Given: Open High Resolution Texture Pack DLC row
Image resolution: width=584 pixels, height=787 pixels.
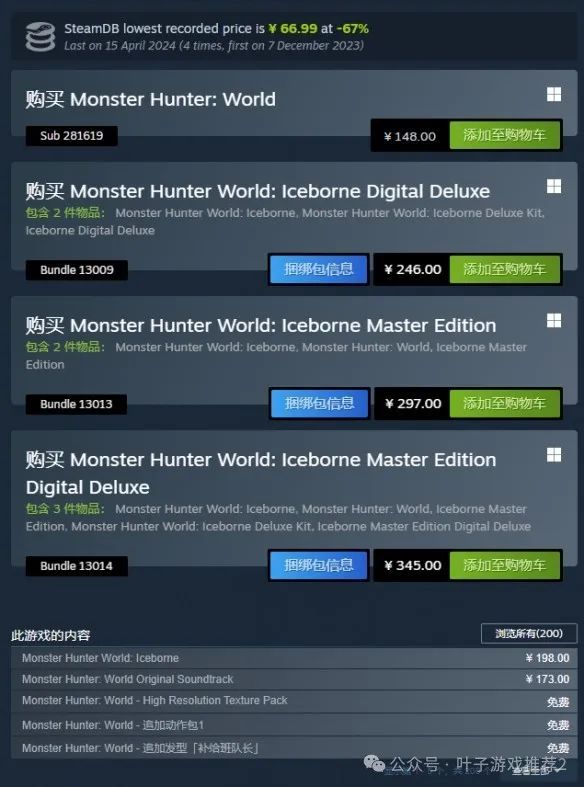Looking at the screenshot, I should (294, 701).
